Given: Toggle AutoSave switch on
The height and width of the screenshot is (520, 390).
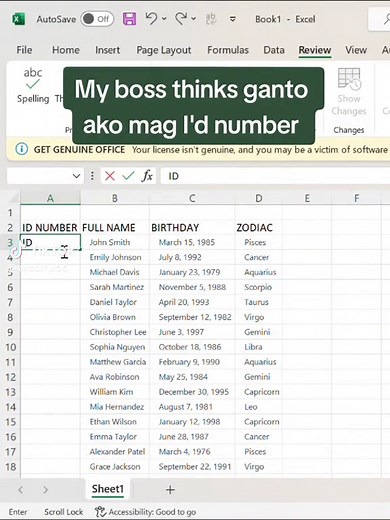Looking at the screenshot, I should click(x=97, y=19).
